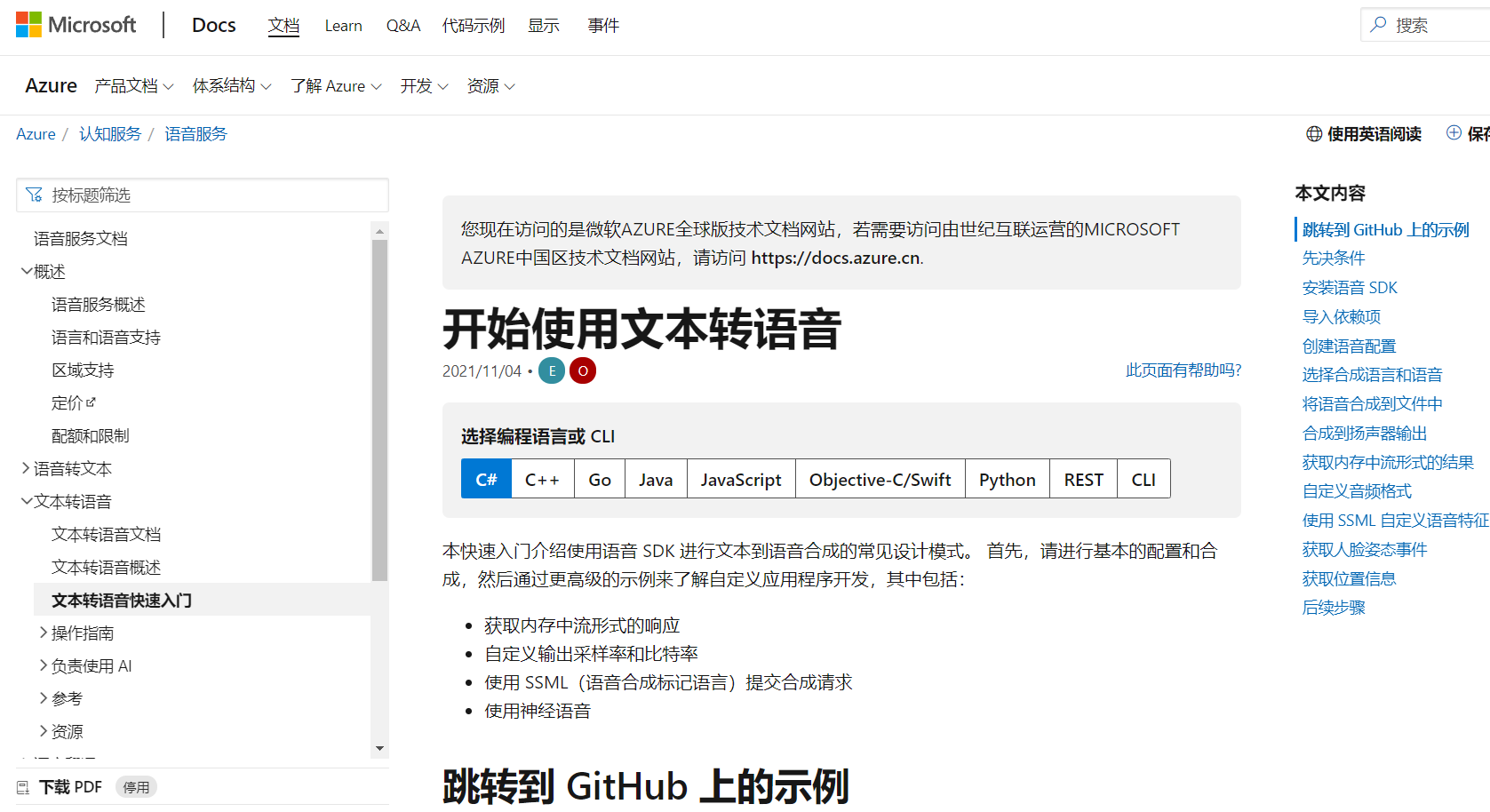Open 文本转语音概述 tree item
The height and width of the screenshot is (812, 1490).
(107, 567)
